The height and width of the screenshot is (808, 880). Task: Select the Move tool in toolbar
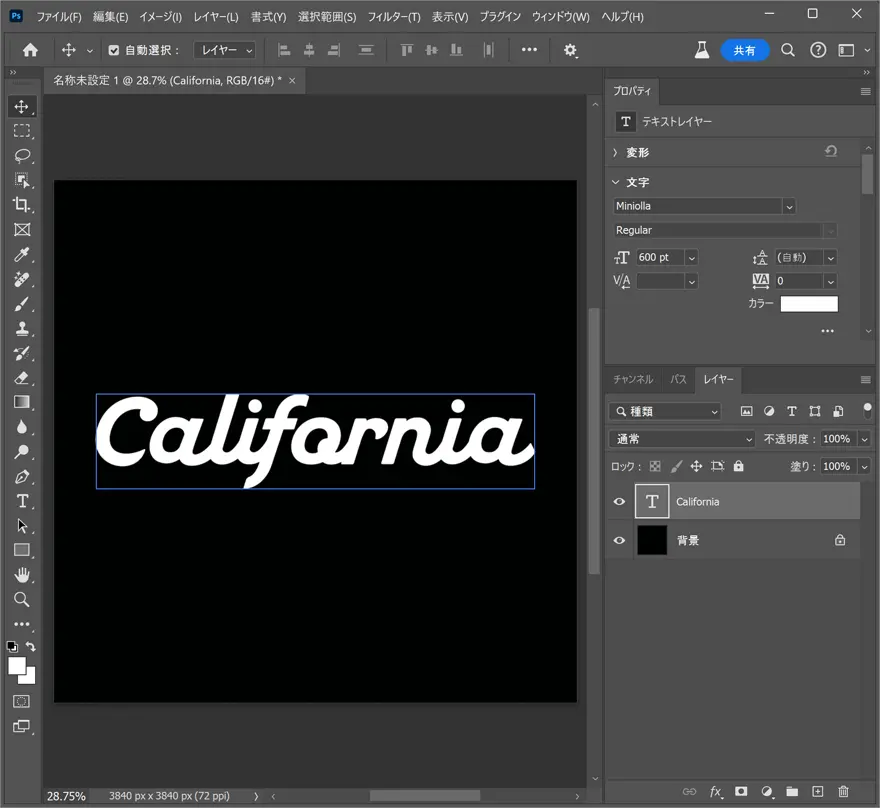pyautogui.click(x=22, y=107)
